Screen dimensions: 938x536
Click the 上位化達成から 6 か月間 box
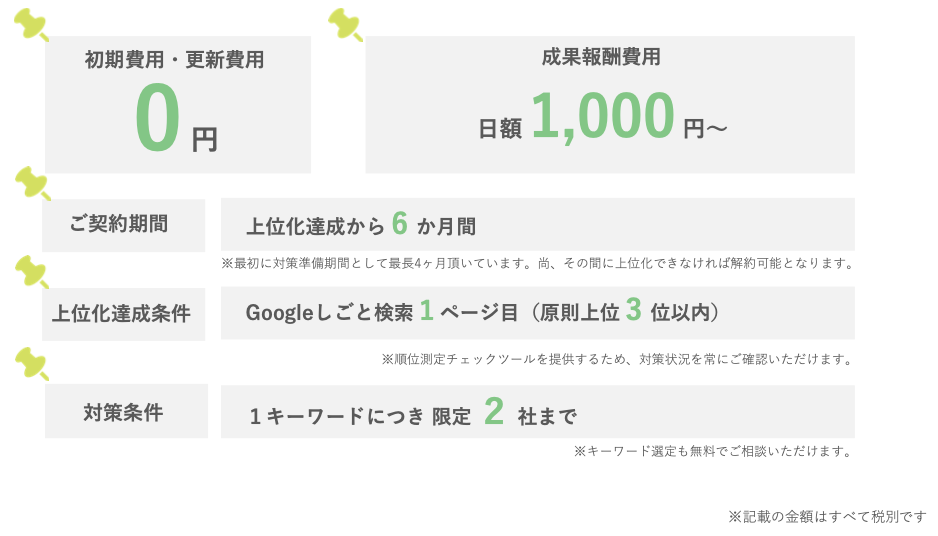pos(538,224)
